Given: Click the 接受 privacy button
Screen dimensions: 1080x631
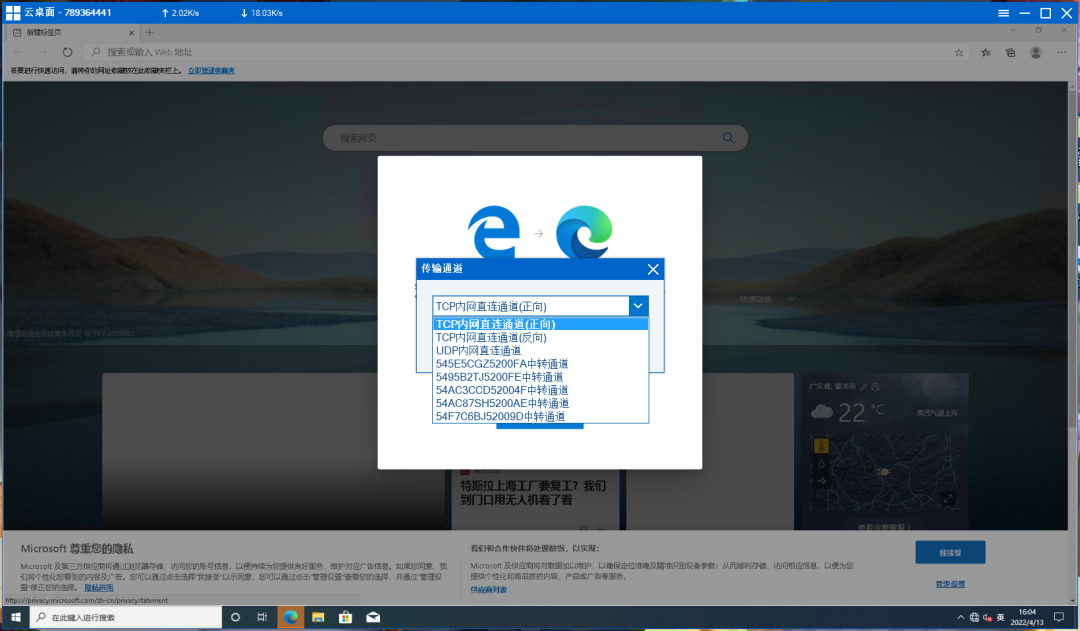Looking at the screenshot, I should coord(950,552).
